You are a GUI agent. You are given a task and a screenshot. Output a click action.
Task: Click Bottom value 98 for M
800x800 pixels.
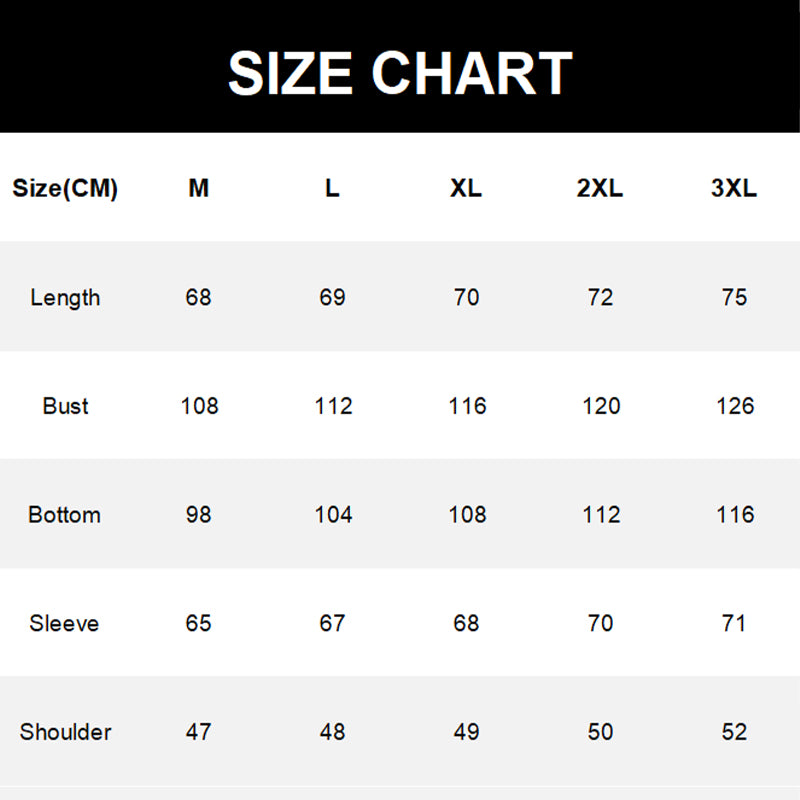coord(198,515)
